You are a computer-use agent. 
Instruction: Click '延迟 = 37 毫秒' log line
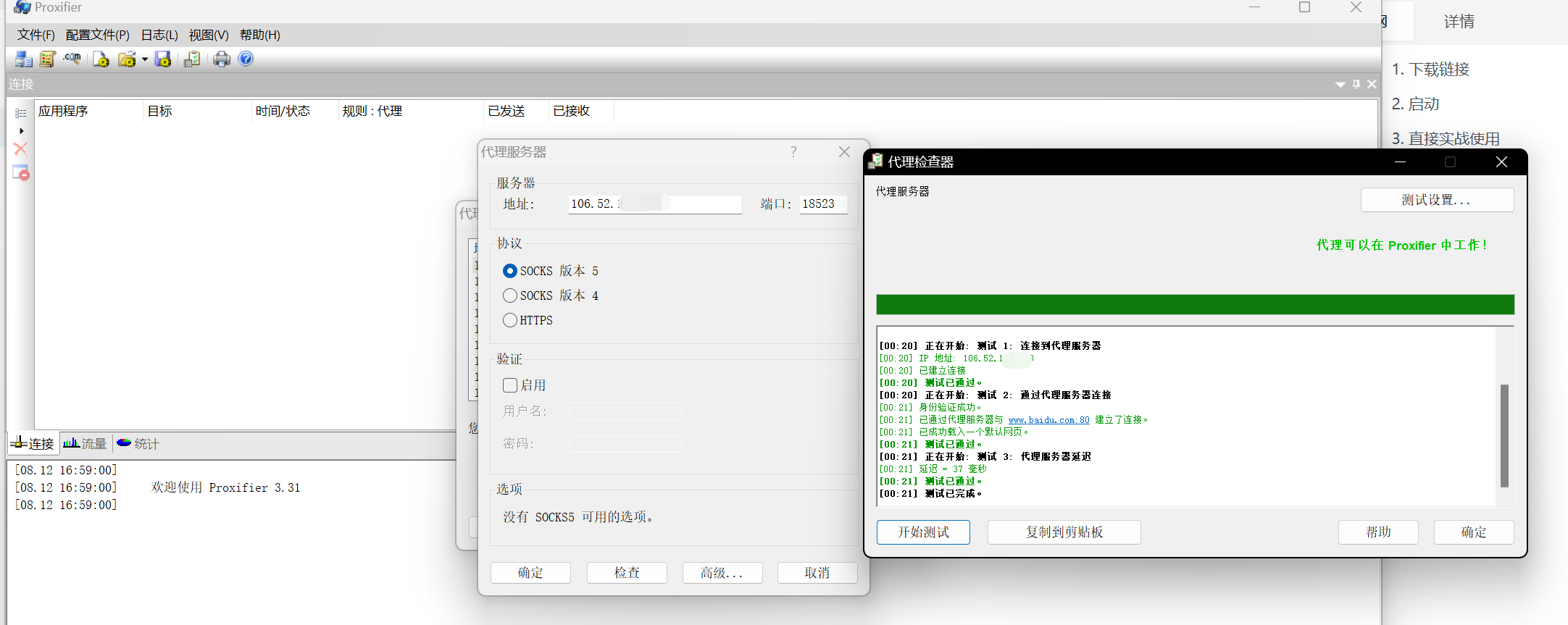(952, 469)
